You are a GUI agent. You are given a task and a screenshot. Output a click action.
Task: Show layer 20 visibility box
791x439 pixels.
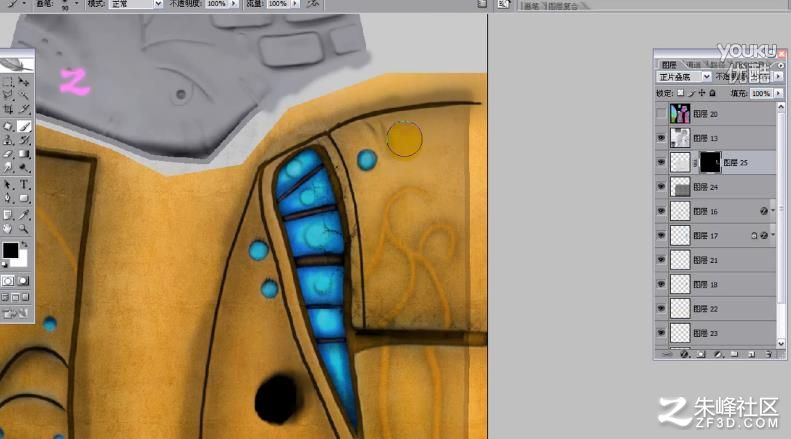[x=661, y=114]
